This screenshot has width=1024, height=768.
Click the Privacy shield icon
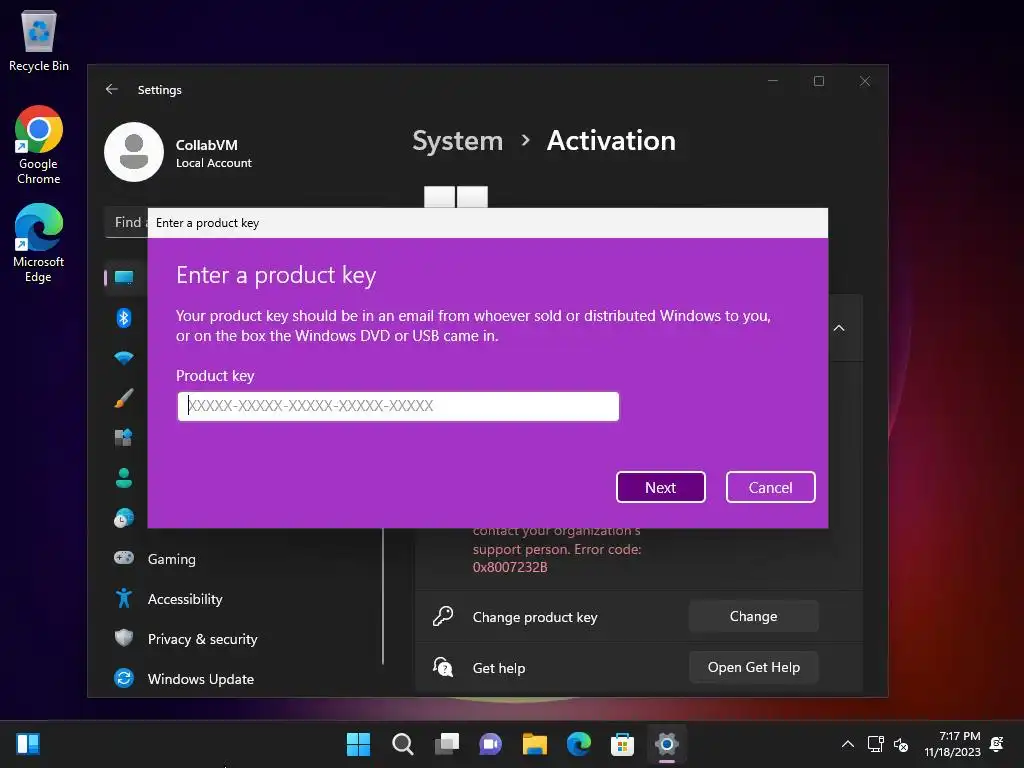coord(124,638)
